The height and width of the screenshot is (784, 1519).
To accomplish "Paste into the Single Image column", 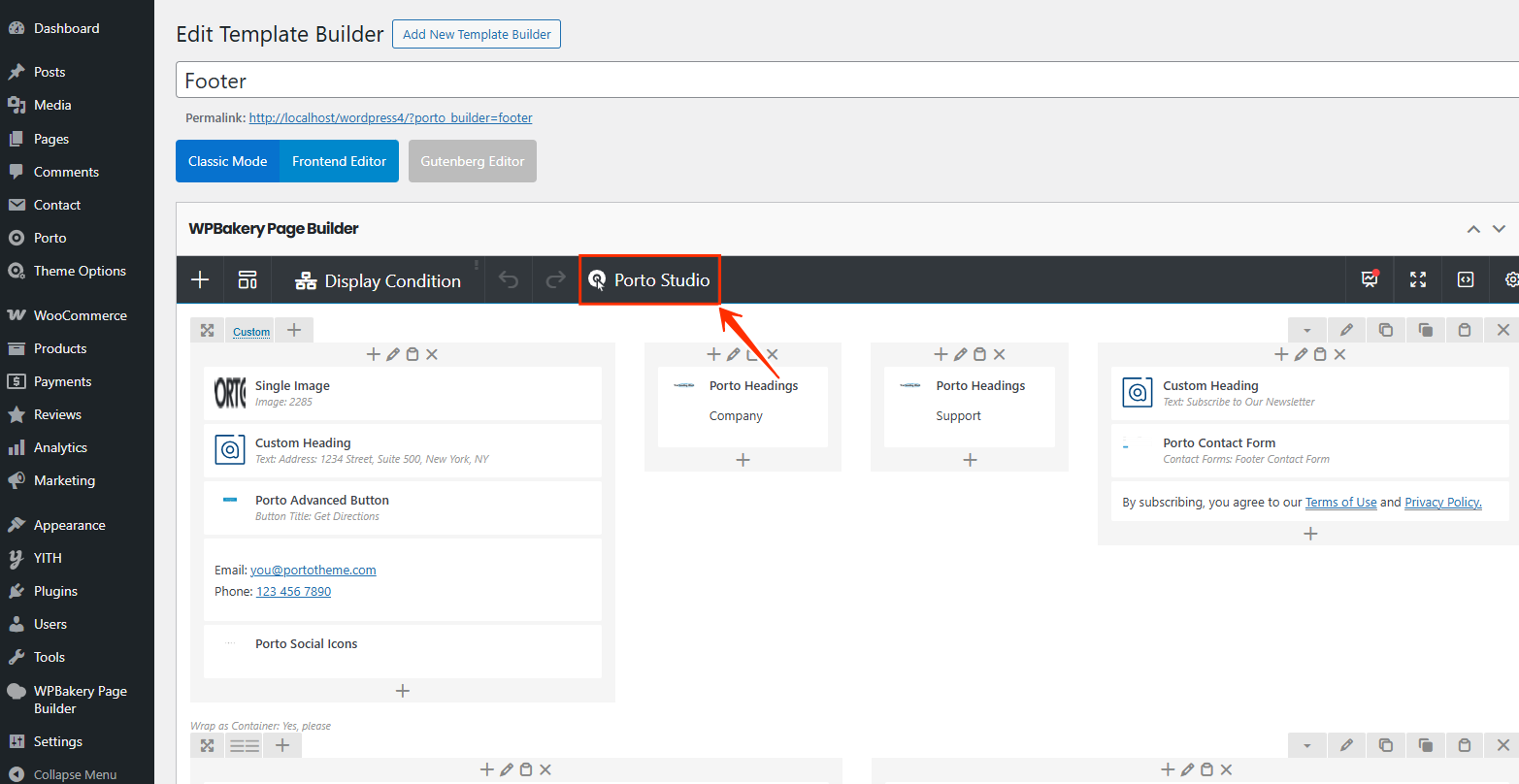I will 413,355.
